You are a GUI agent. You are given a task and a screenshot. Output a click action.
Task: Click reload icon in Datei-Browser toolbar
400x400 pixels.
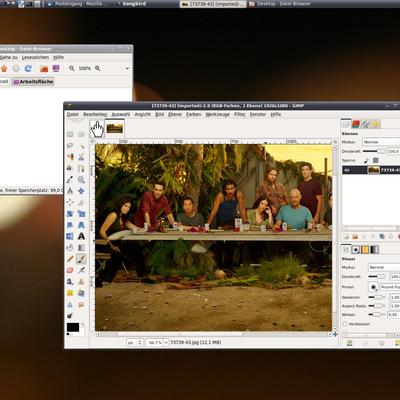tap(28, 68)
